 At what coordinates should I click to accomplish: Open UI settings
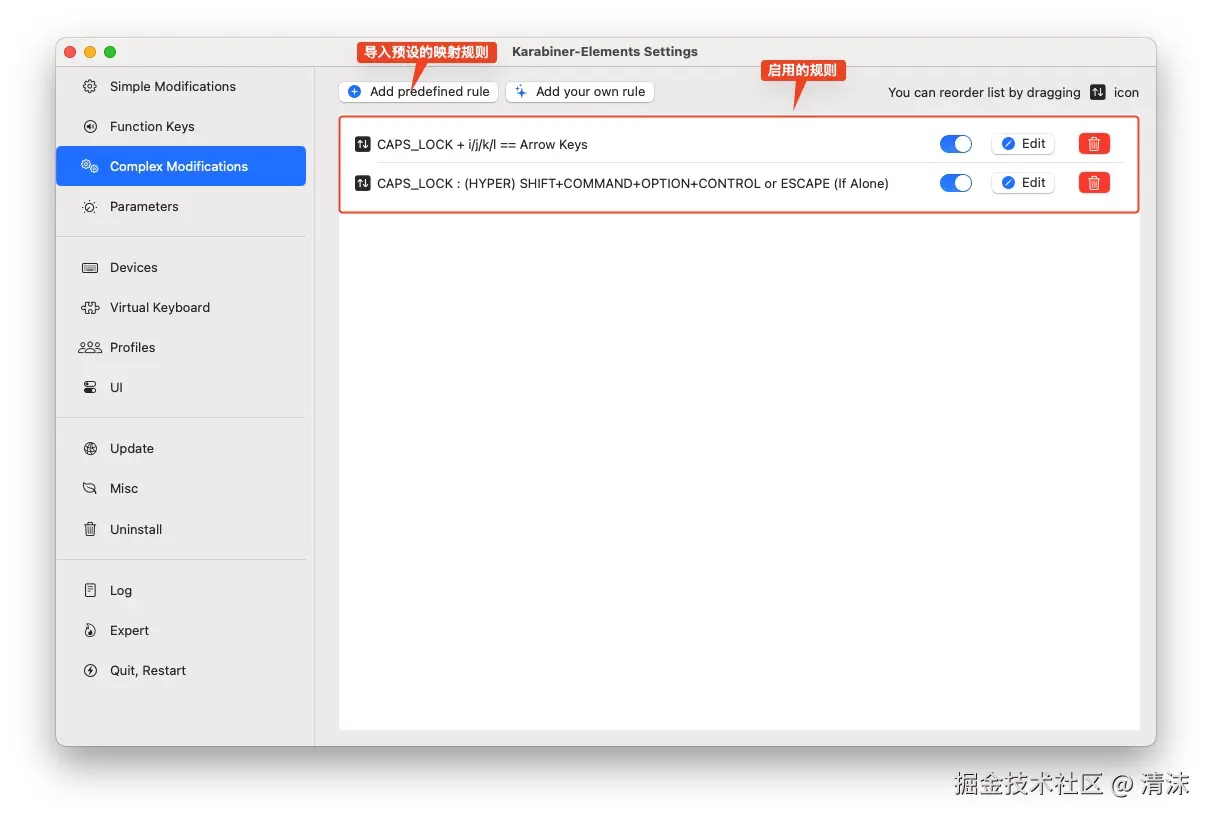pos(181,388)
